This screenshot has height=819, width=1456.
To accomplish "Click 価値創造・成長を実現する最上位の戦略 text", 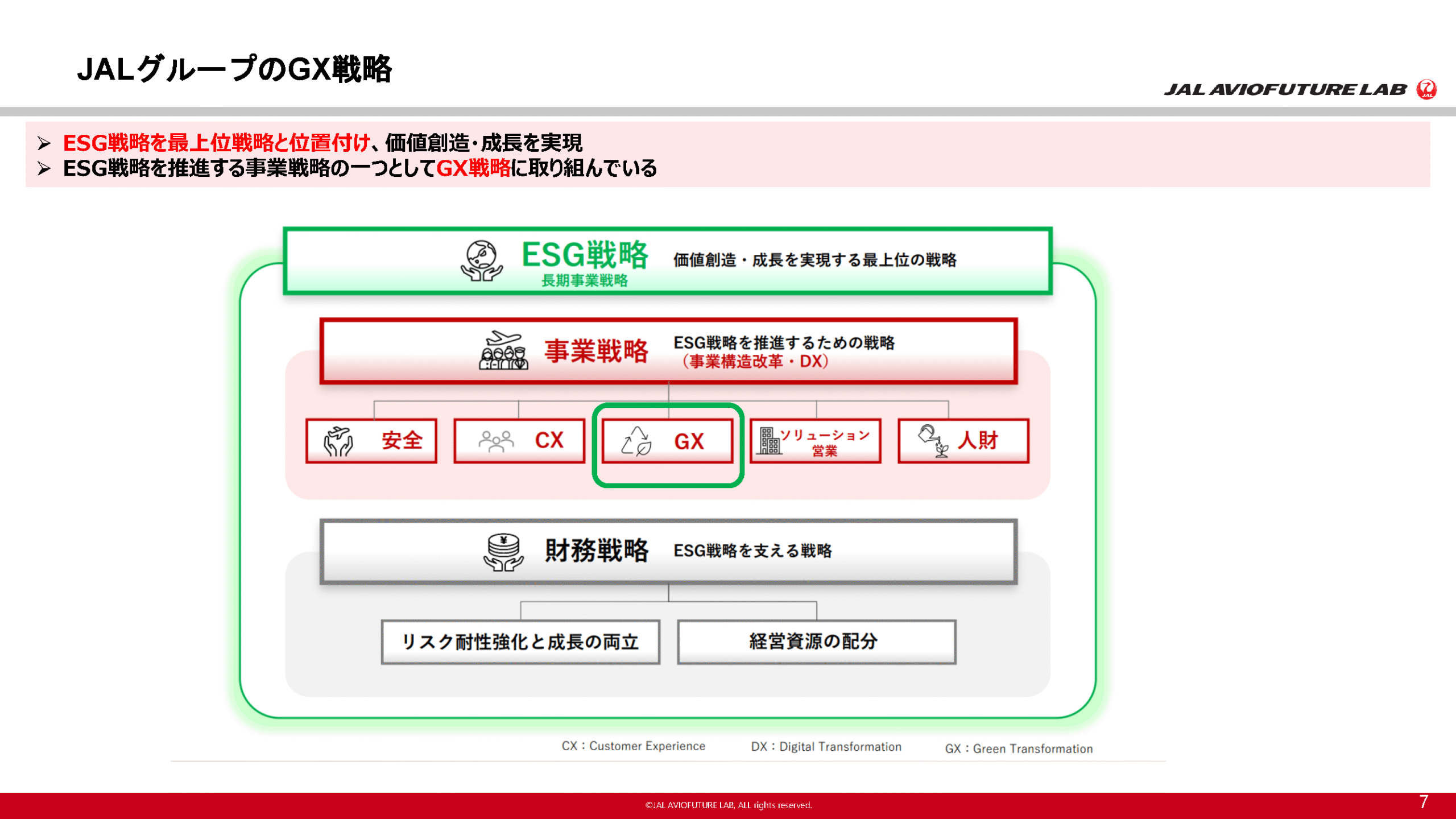I will [x=815, y=260].
